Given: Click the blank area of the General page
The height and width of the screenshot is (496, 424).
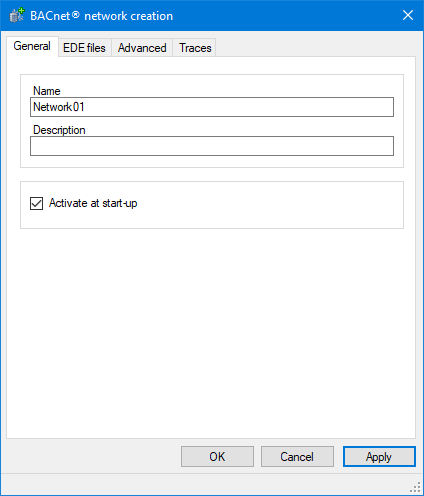Looking at the screenshot, I should [x=212, y=333].
